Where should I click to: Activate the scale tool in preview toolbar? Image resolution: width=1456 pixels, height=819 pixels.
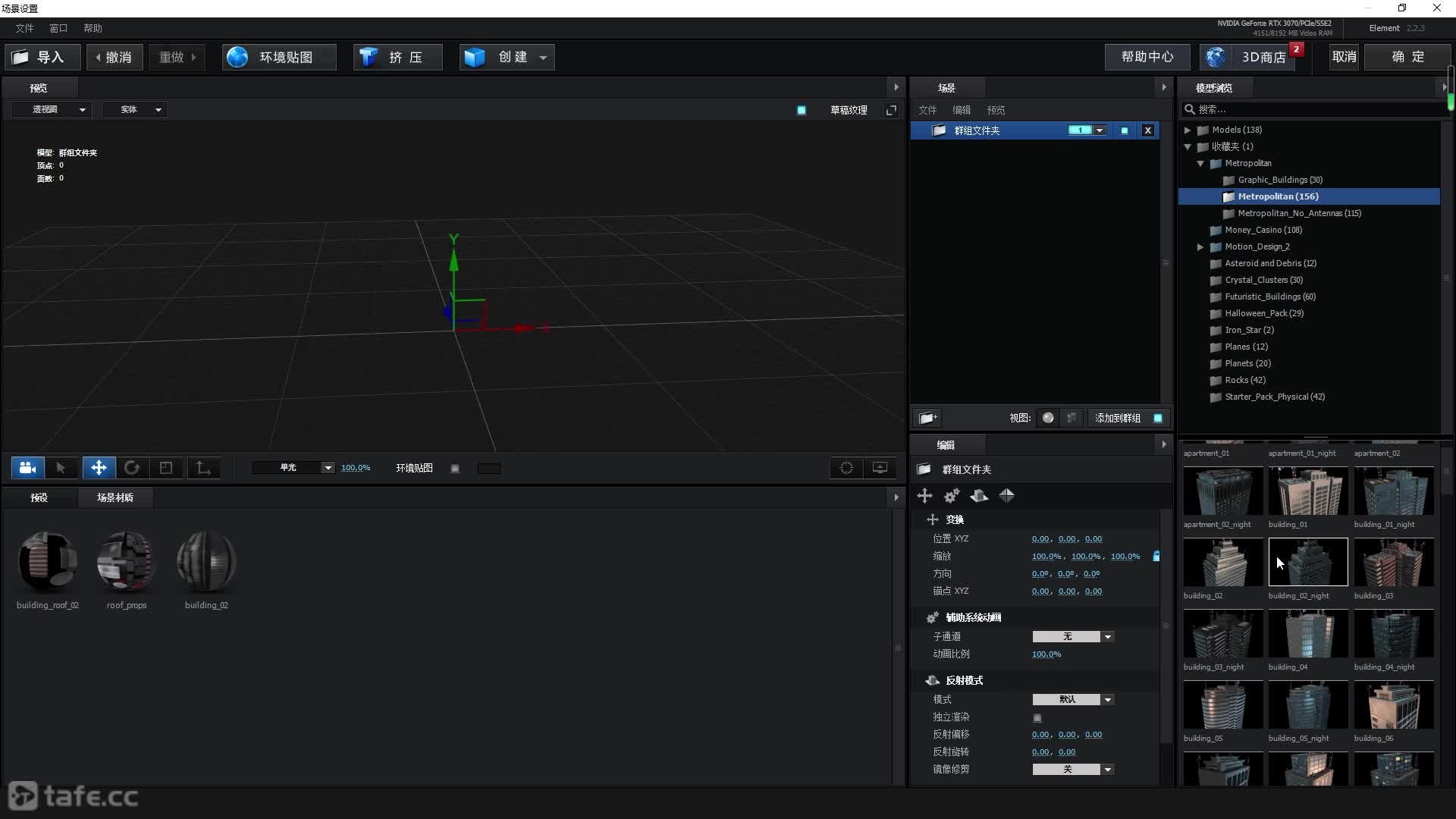[166, 468]
